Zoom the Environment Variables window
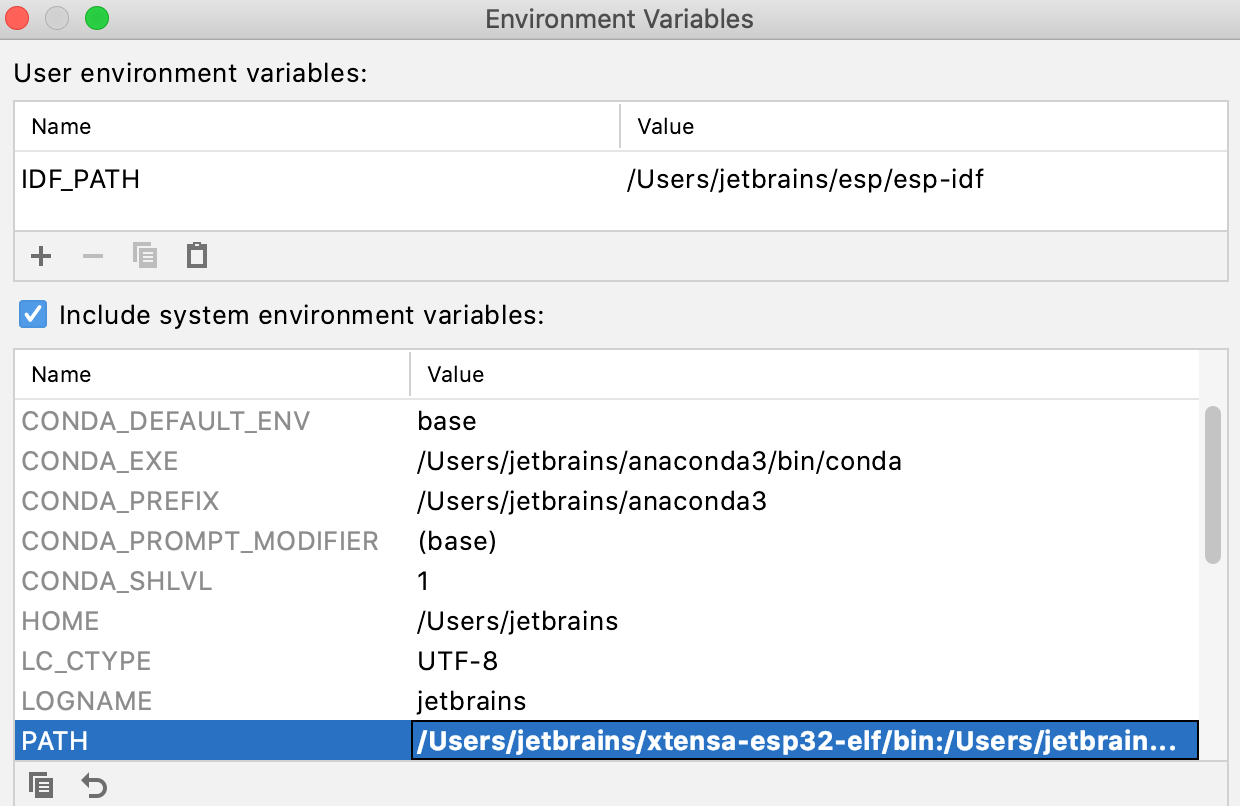The image size is (1240, 807). click(96, 18)
